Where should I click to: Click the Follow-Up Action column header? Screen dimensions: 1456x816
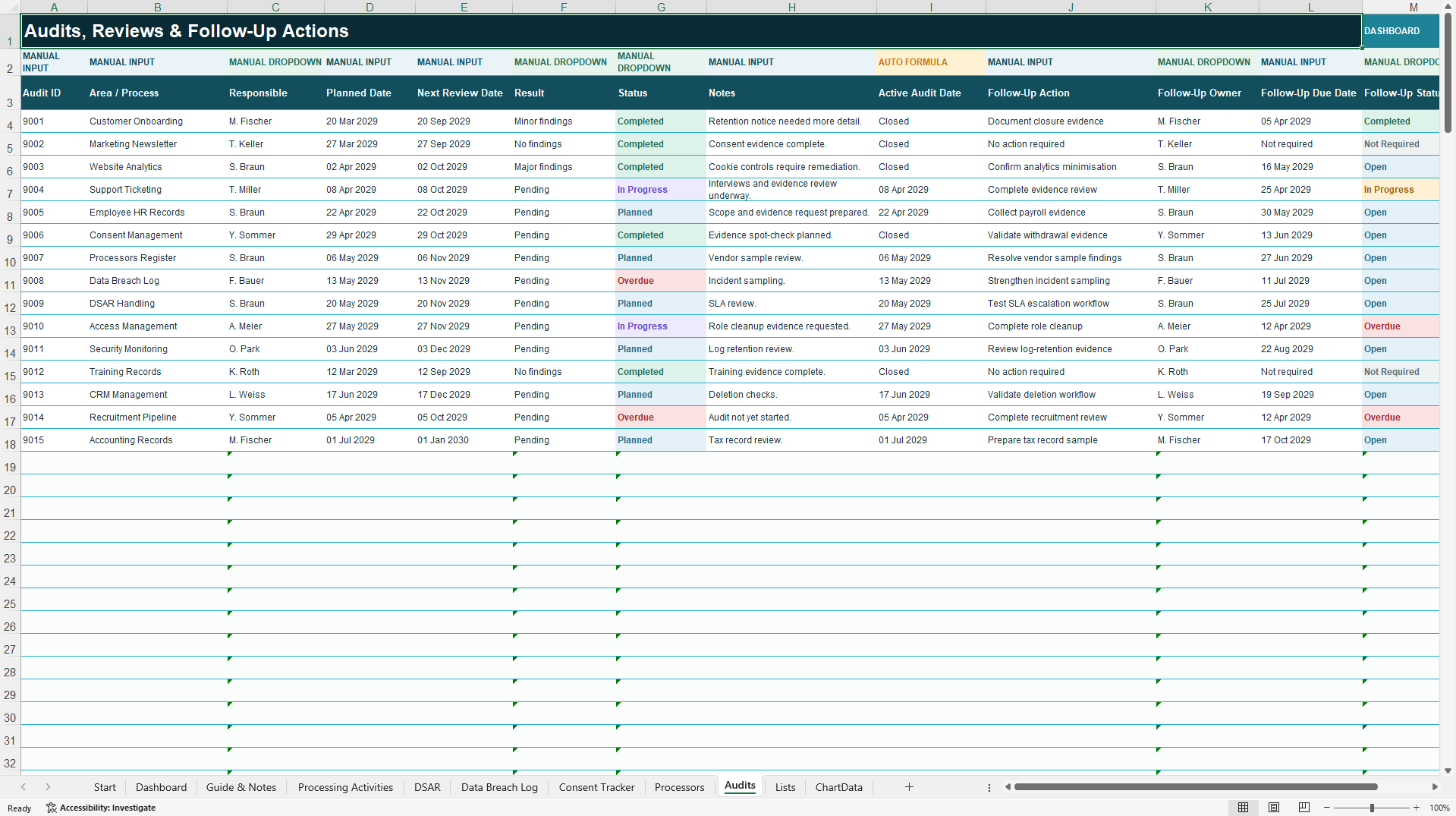tap(1071, 93)
